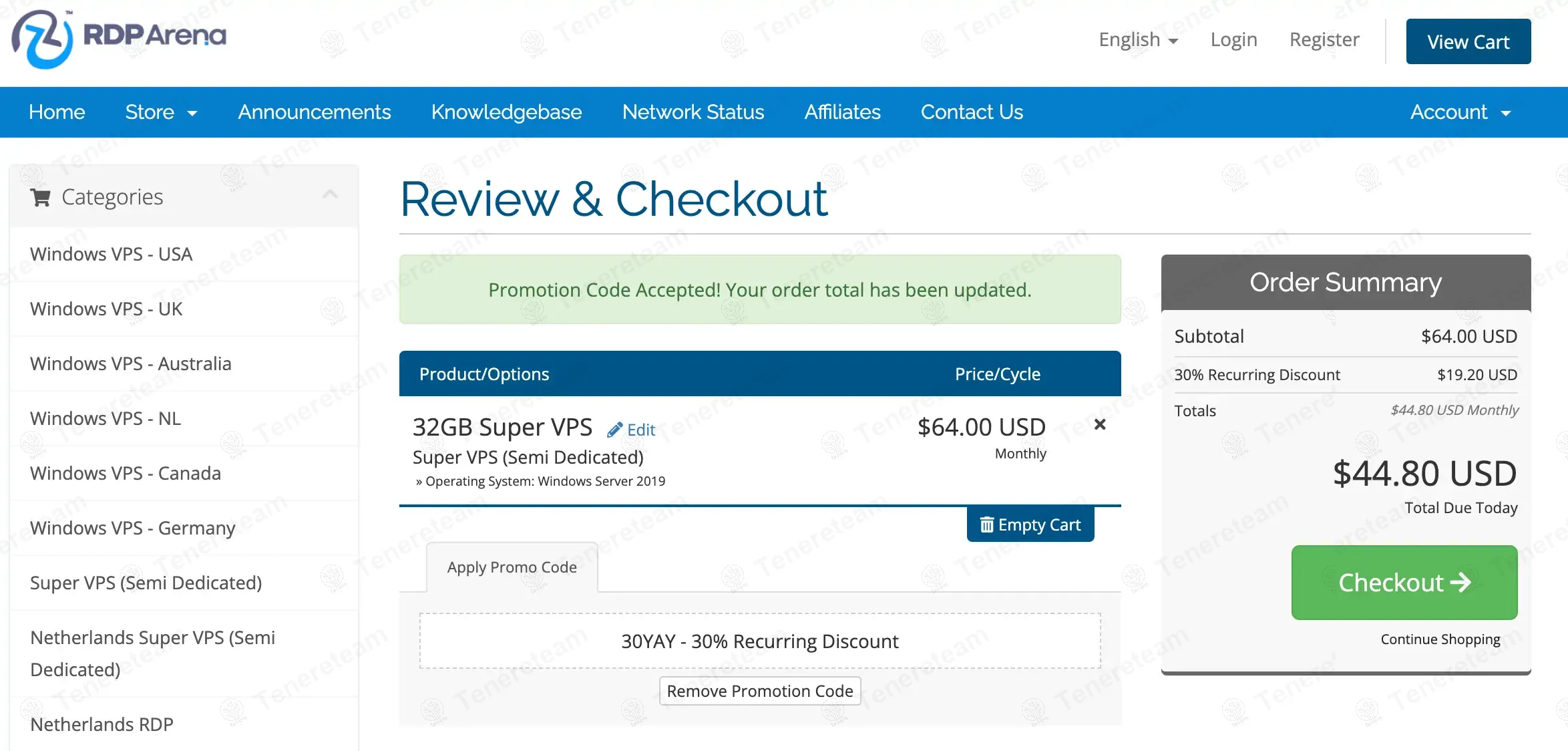Select Super VPS (Semi Dedicated) category
Viewport: 1568px width, 751px height.
pyautogui.click(x=146, y=583)
